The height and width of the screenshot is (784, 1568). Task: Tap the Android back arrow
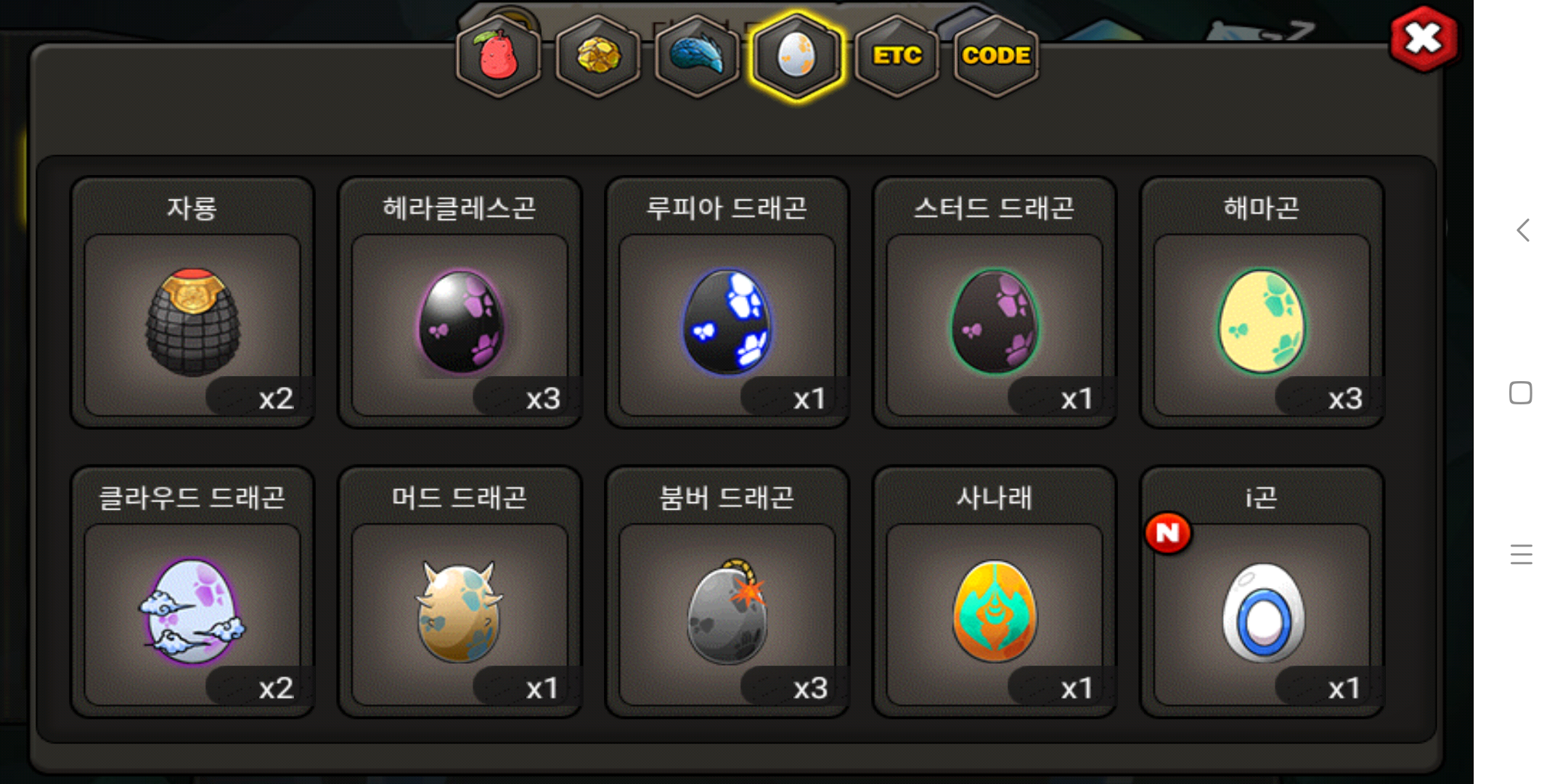pyautogui.click(x=1523, y=230)
